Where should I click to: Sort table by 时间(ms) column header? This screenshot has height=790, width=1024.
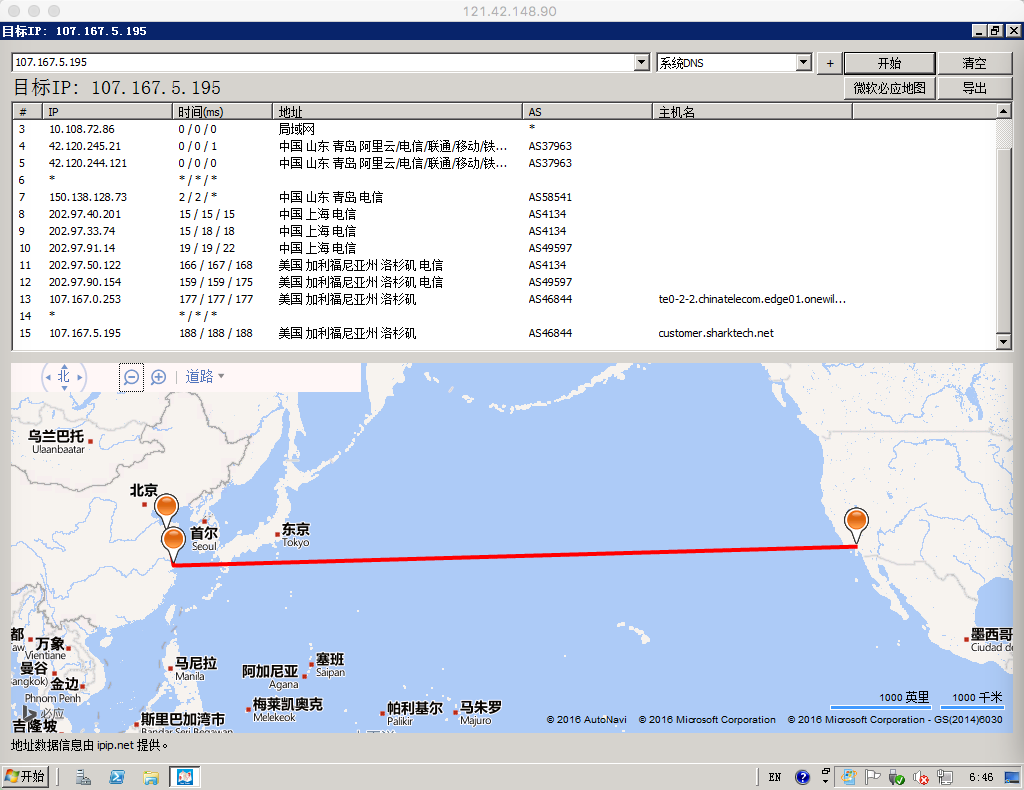[222, 112]
